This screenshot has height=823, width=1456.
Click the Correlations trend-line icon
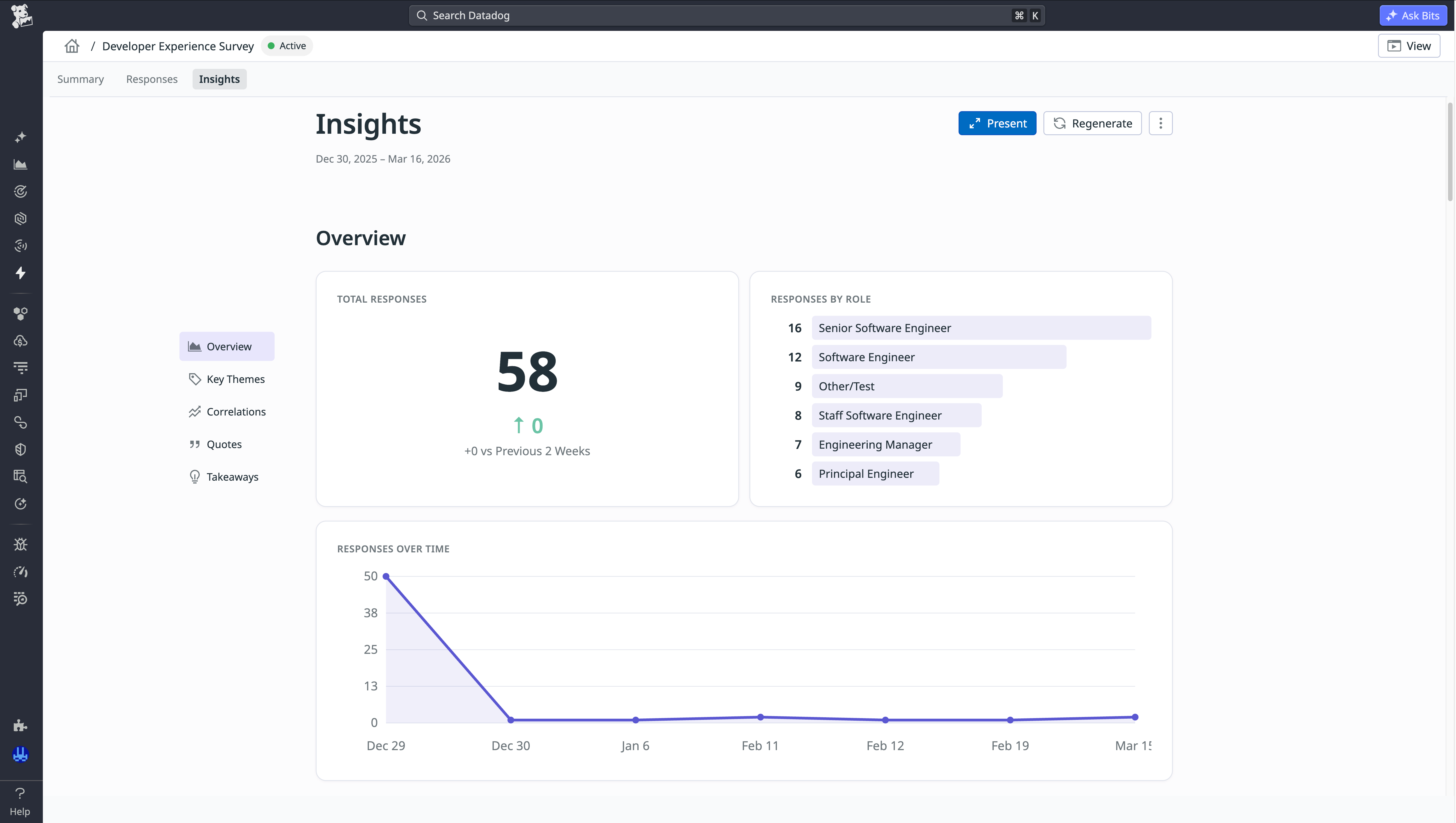pyautogui.click(x=195, y=411)
